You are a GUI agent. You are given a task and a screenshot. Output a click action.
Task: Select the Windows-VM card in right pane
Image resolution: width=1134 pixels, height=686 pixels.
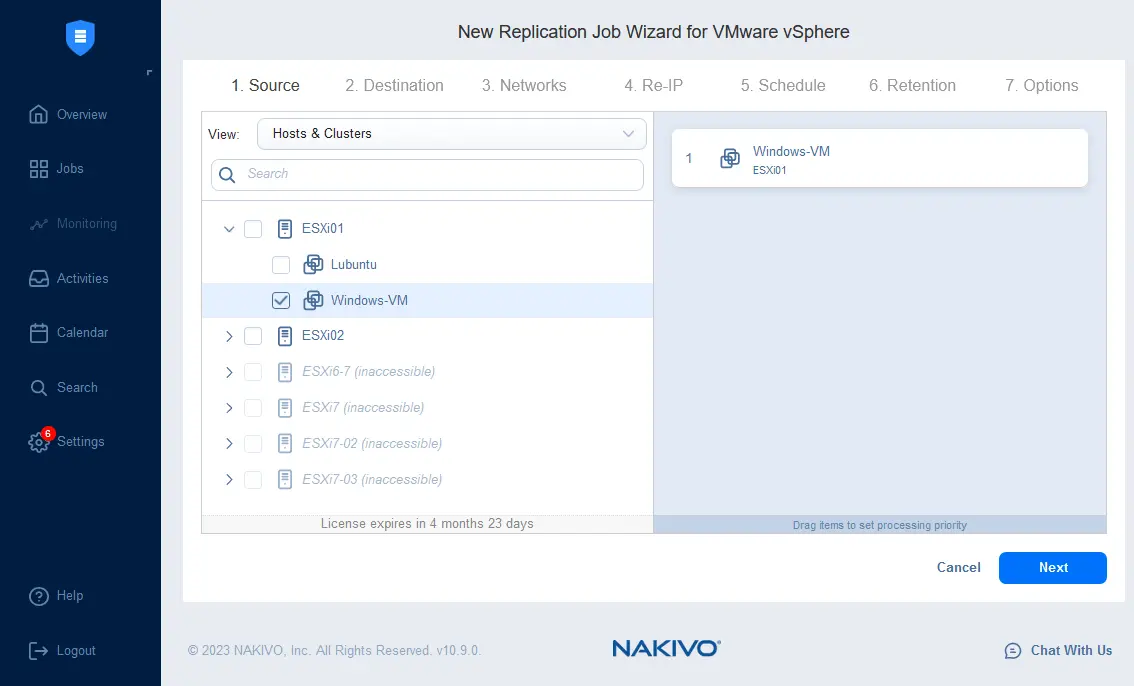click(x=879, y=158)
